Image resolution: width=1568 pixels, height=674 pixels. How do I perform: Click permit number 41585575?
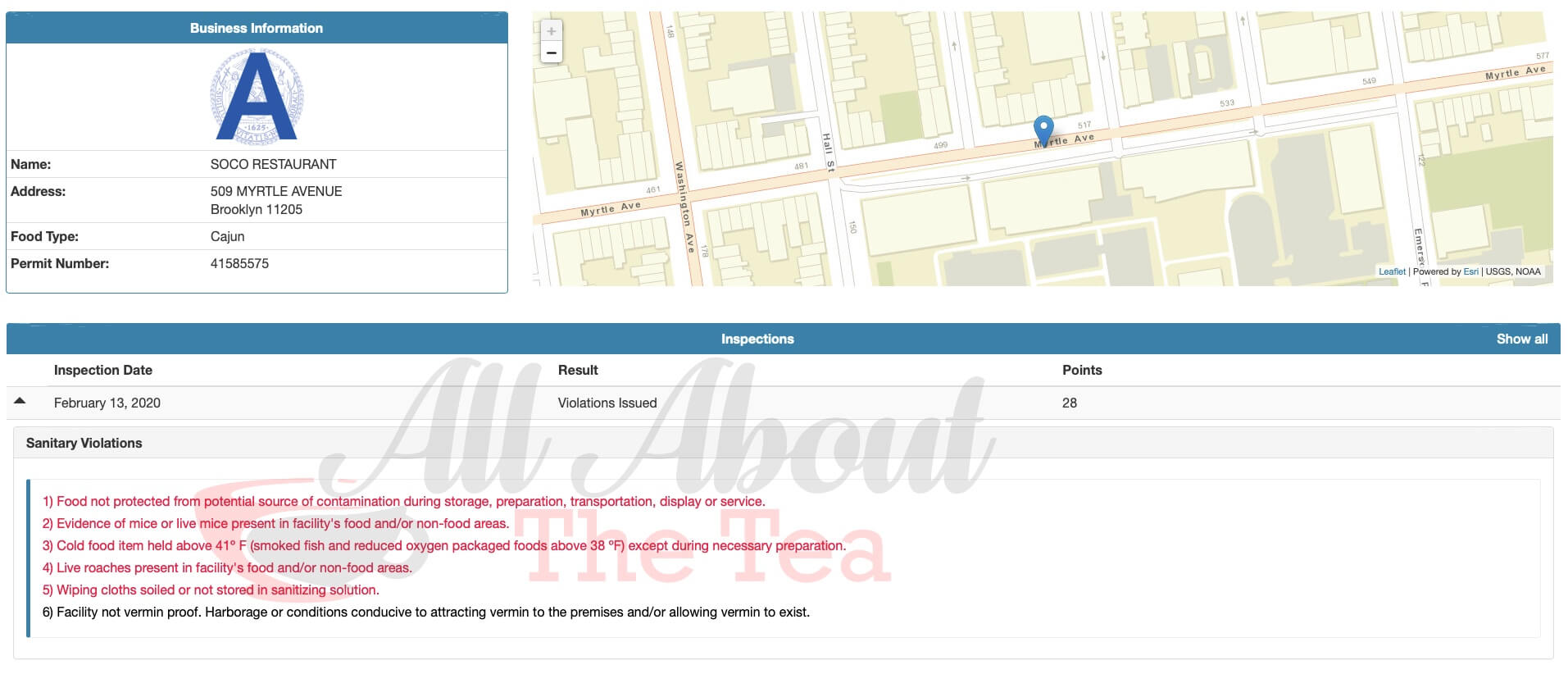239,263
